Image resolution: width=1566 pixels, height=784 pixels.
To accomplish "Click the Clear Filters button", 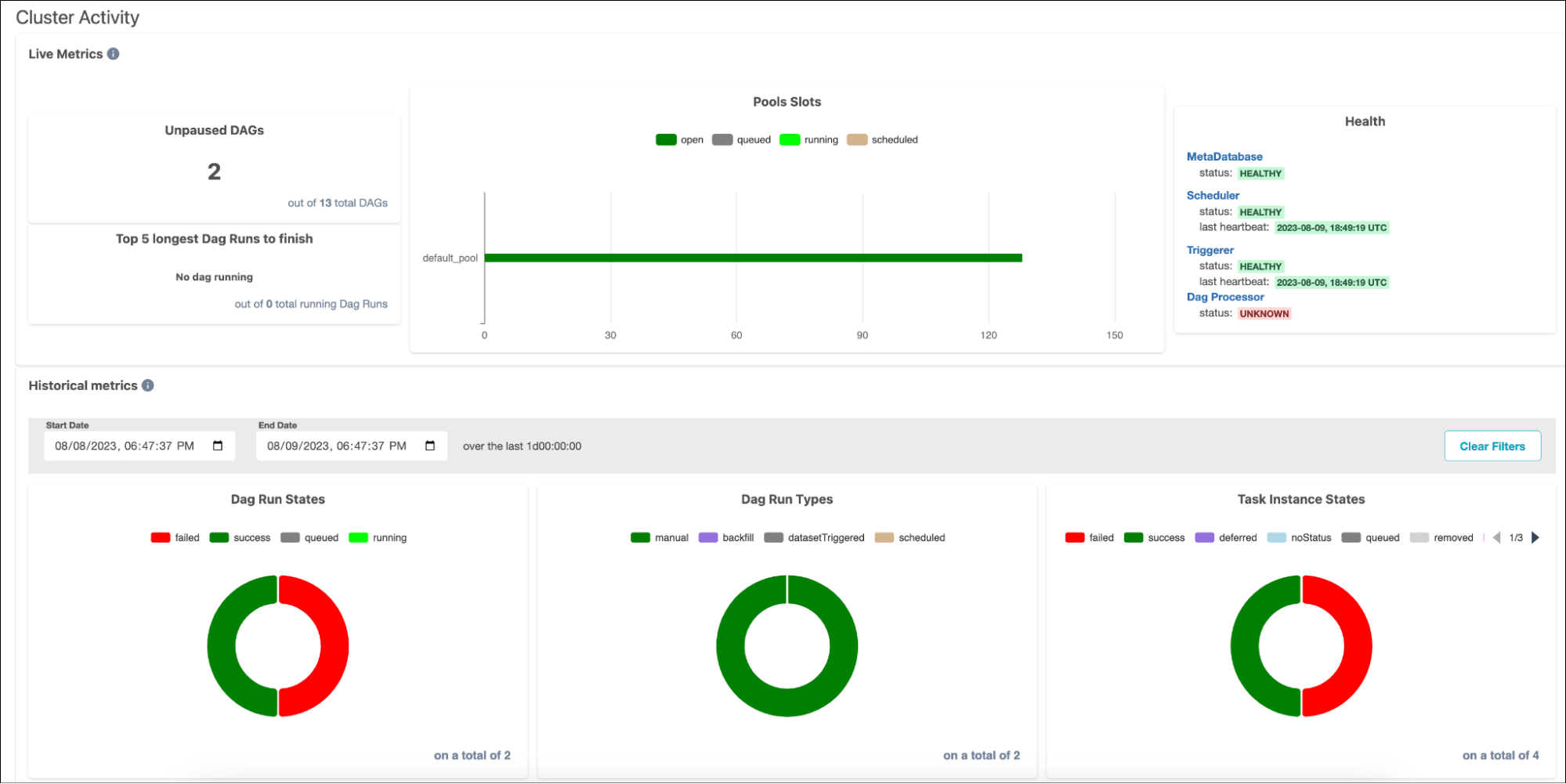I will click(x=1492, y=446).
